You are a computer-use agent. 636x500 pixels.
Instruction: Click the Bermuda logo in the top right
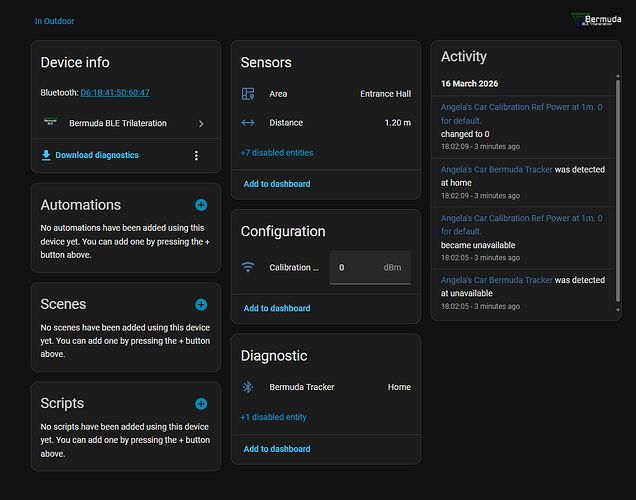[596, 20]
